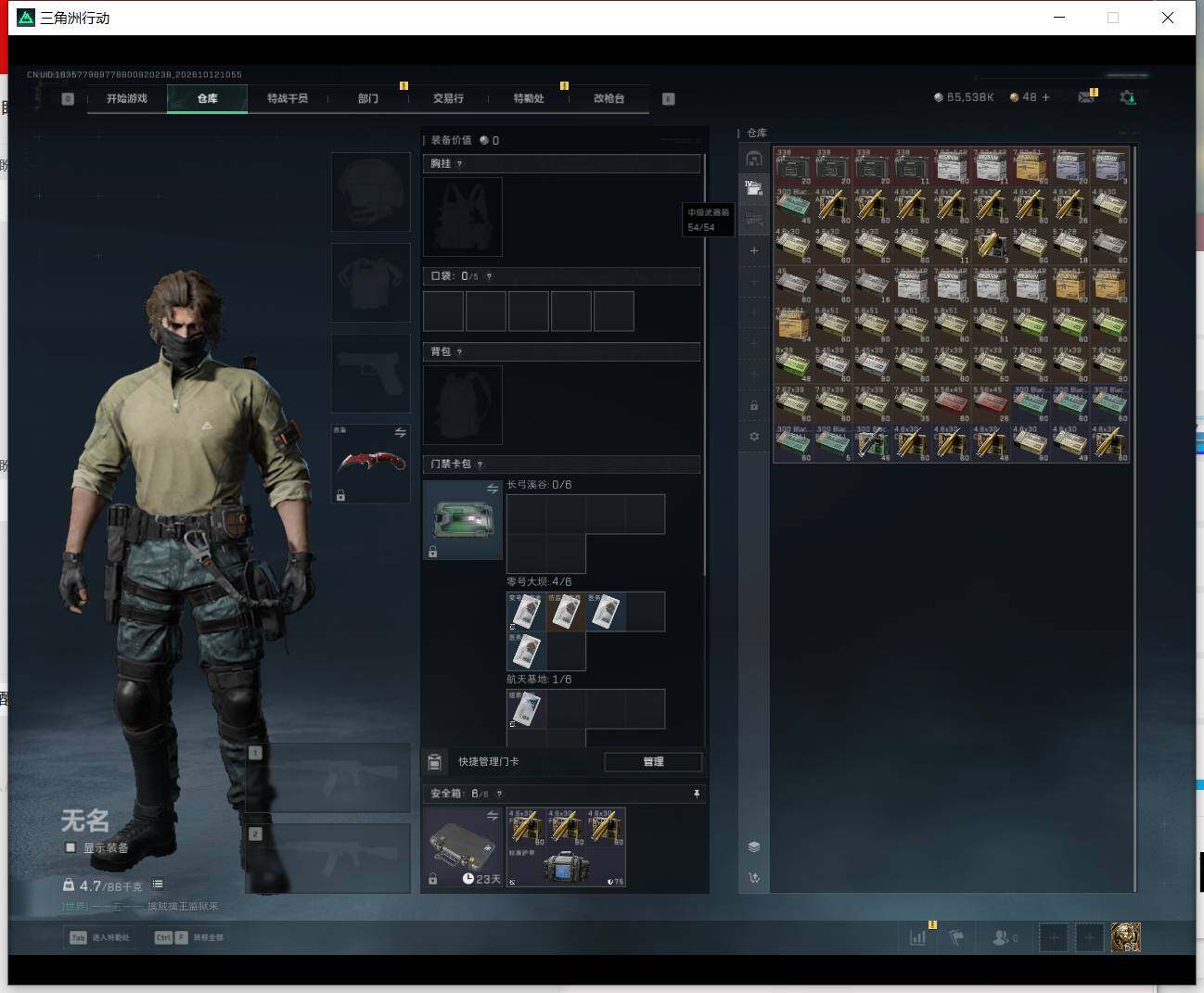Toggle the pin icon on 安全箱 header

coord(696,794)
